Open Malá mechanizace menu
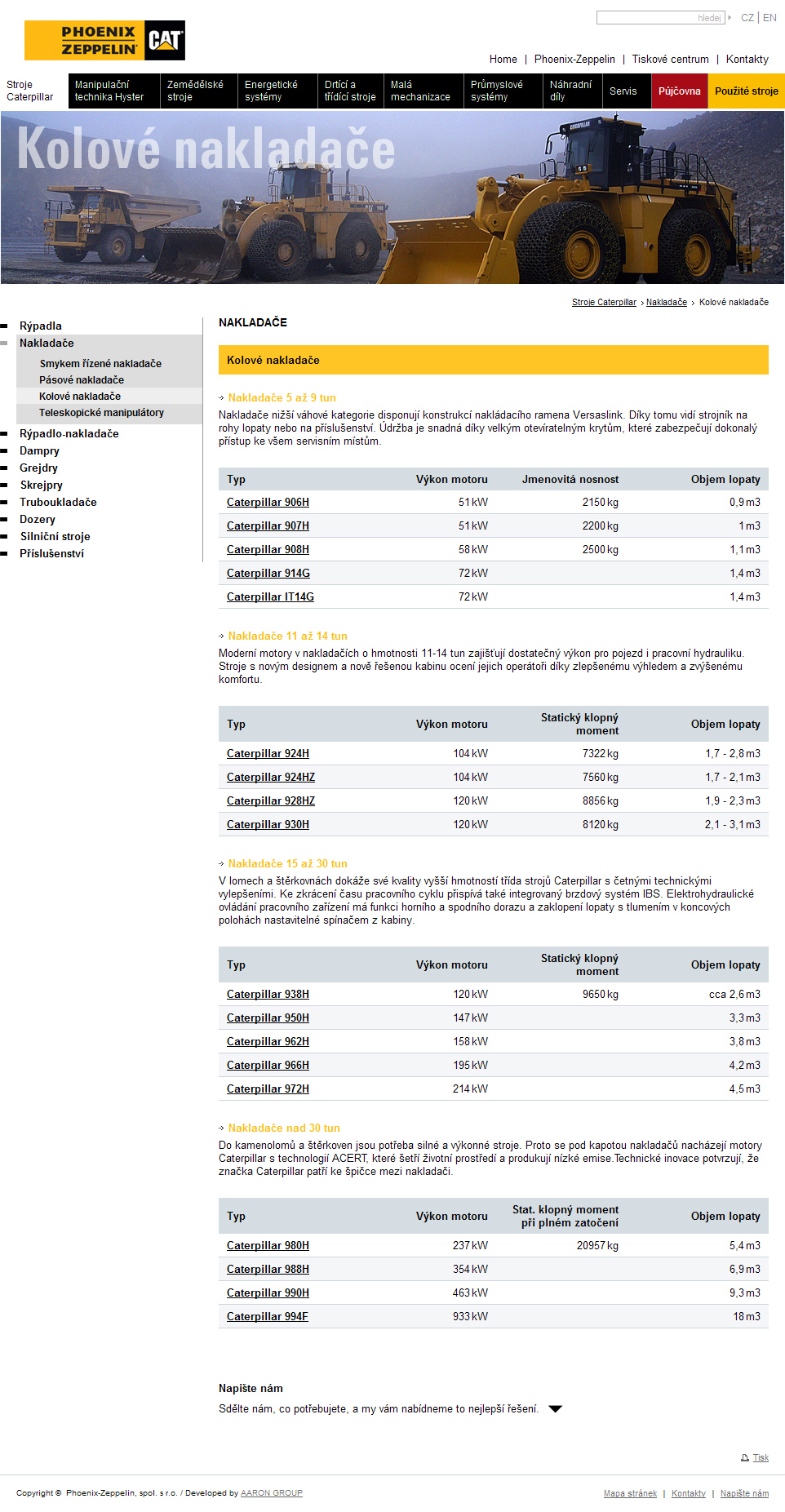Screen dimensions: 785x1512 click(423, 91)
